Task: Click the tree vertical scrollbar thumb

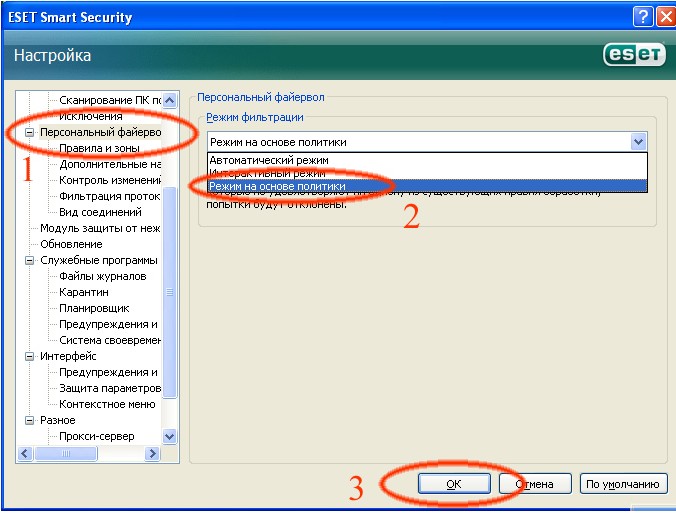Action: [170, 292]
